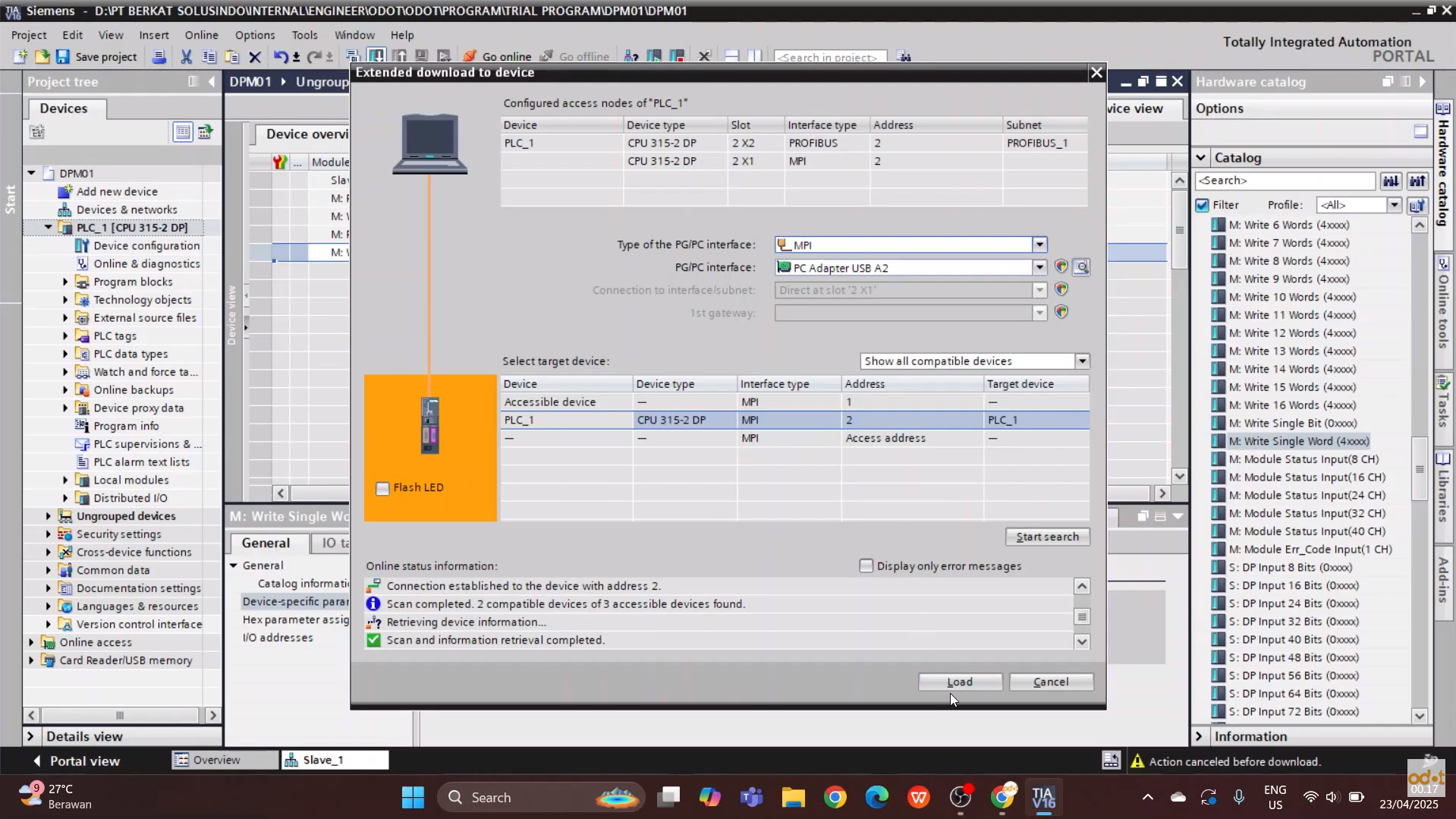Expand the Online access node

pos(31,642)
